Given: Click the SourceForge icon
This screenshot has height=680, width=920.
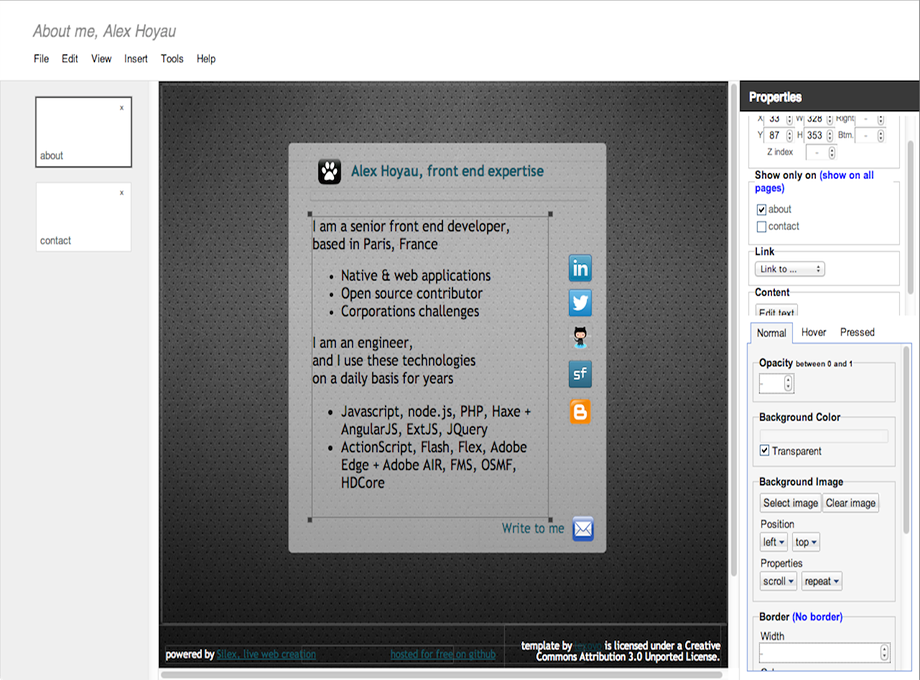Looking at the screenshot, I should coord(580,375).
